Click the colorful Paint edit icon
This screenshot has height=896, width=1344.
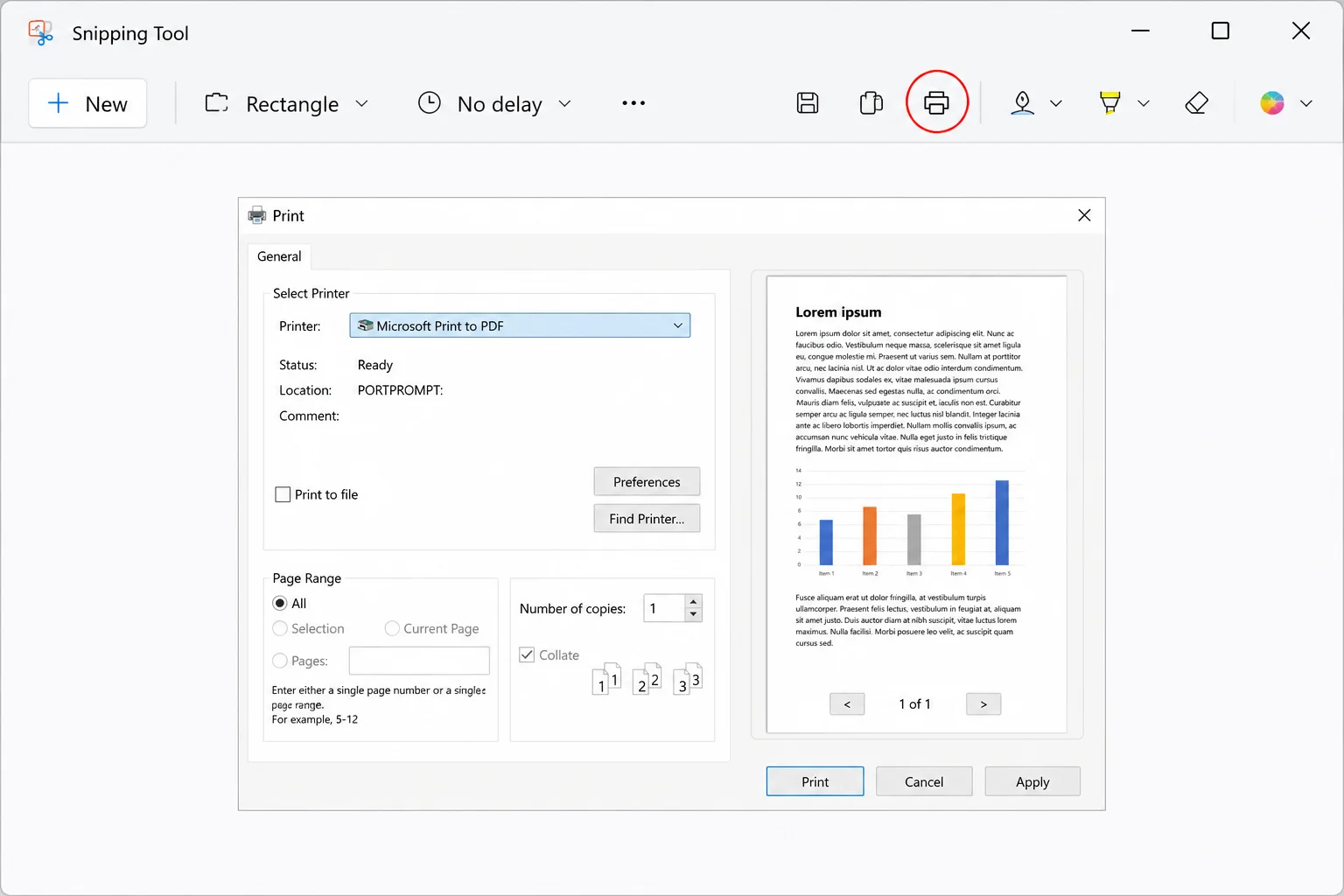1272,103
